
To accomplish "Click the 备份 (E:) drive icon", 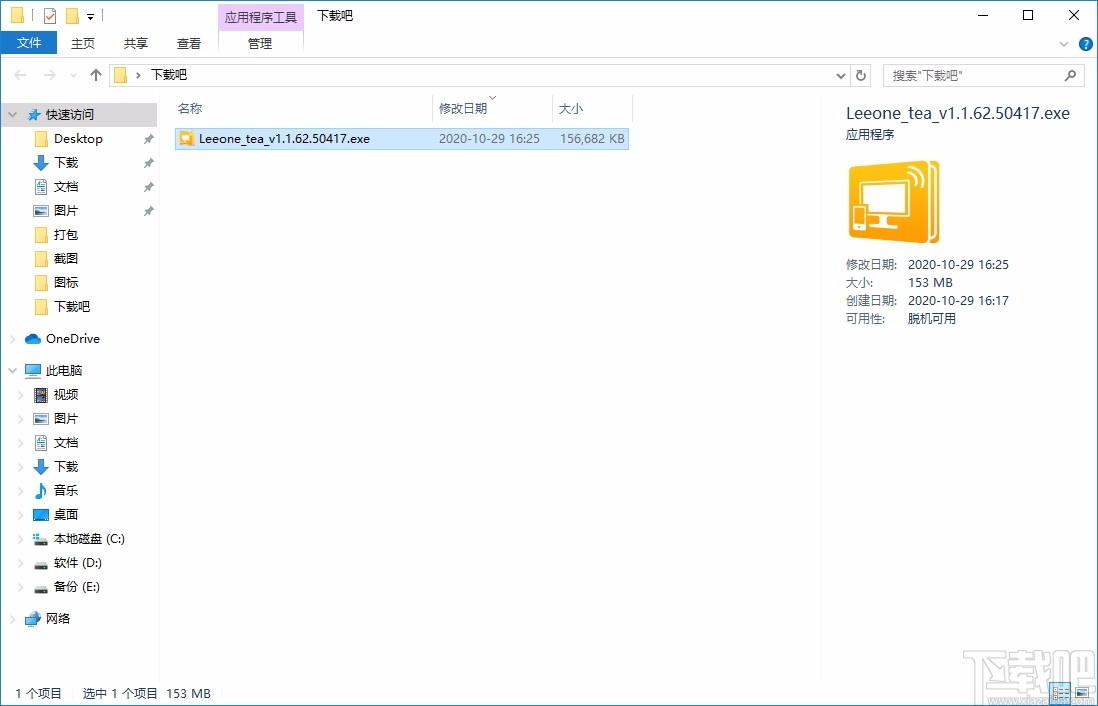I will (41, 587).
